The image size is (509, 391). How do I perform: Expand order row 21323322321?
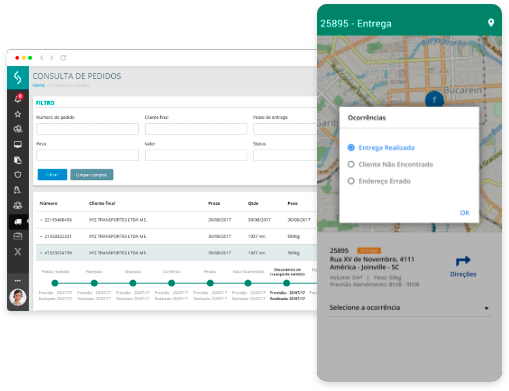(x=41, y=236)
